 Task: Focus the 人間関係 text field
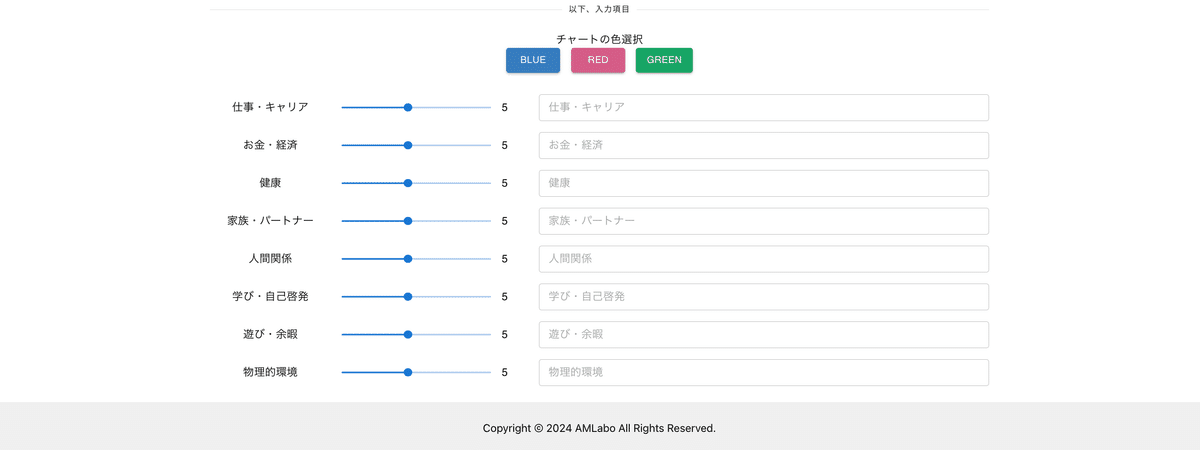(x=764, y=258)
